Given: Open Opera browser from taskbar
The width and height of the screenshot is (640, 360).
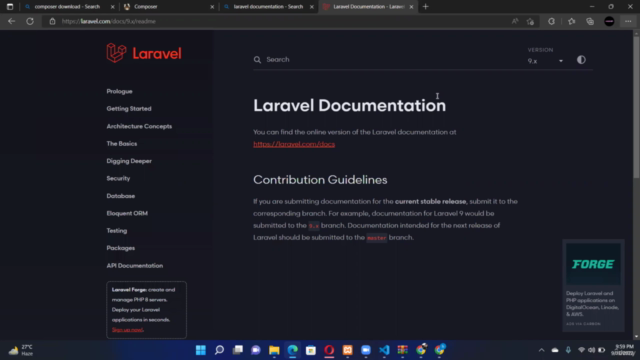Looking at the screenshot, I should [329, 350].
